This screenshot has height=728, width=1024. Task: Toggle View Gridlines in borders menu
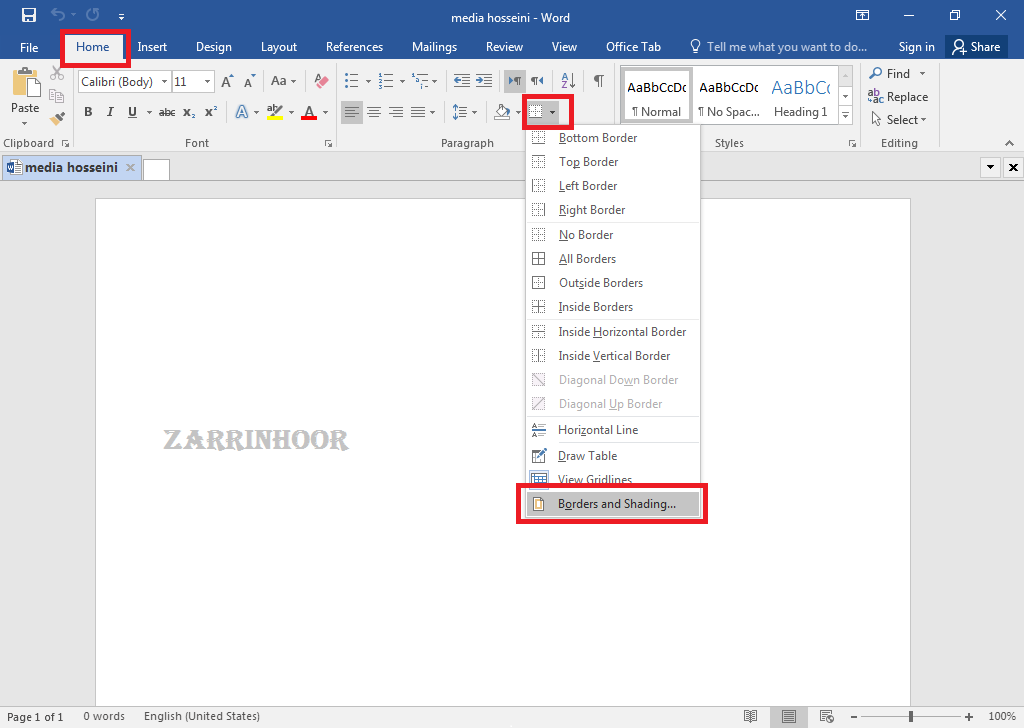click(594, 480)
